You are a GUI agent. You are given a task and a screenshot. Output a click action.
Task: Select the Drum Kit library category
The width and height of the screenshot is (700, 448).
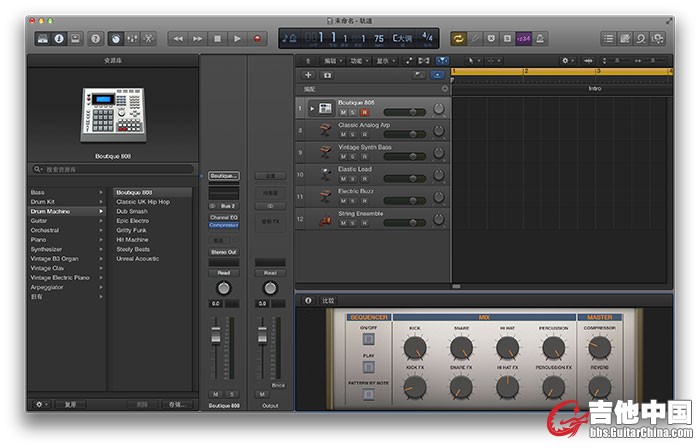coord(66,202)
